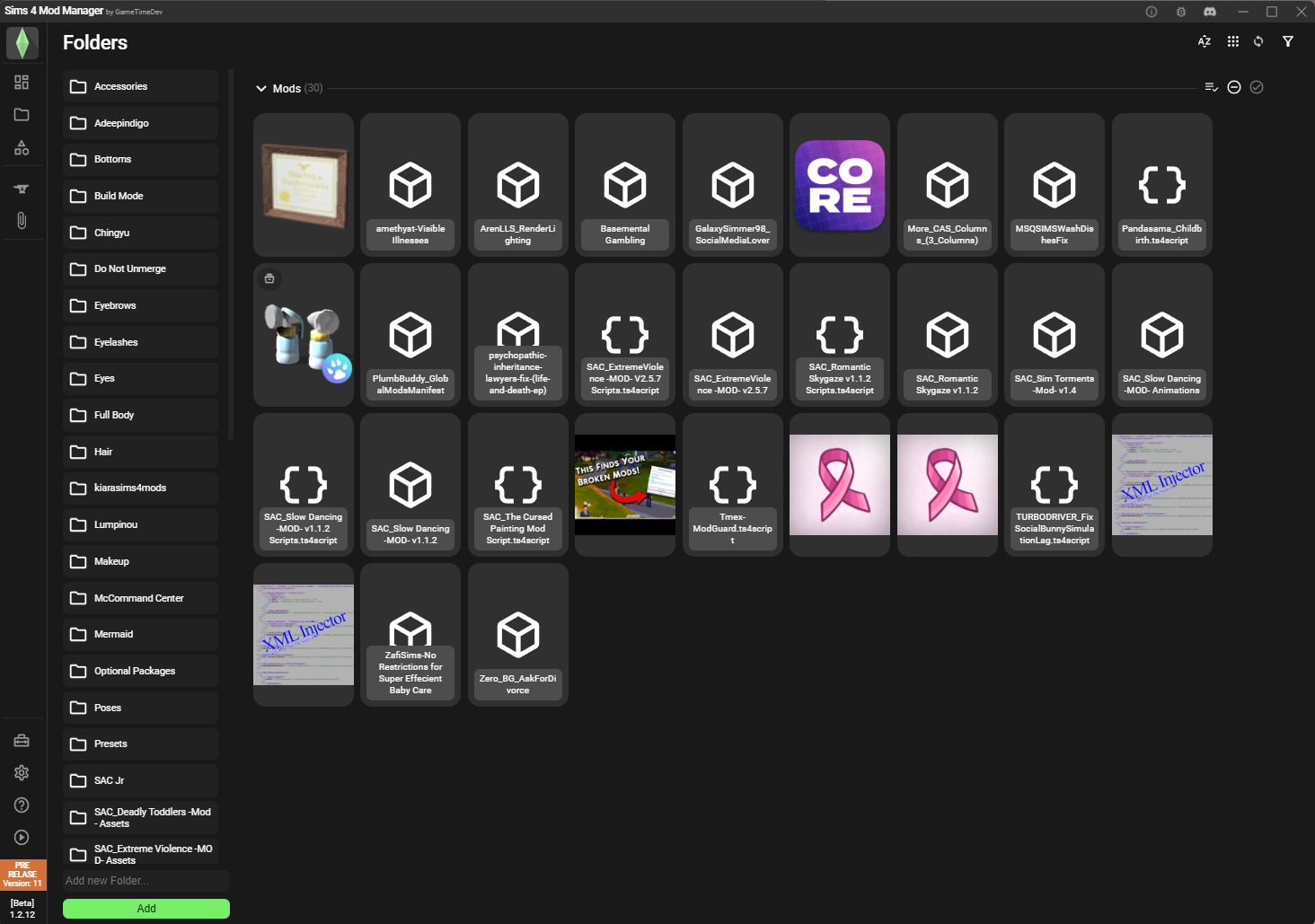Image resolution: width=1315 pixels, height=924 pixels.
Task: Click the small badge on breast pump card
Action: click(269, 279)
